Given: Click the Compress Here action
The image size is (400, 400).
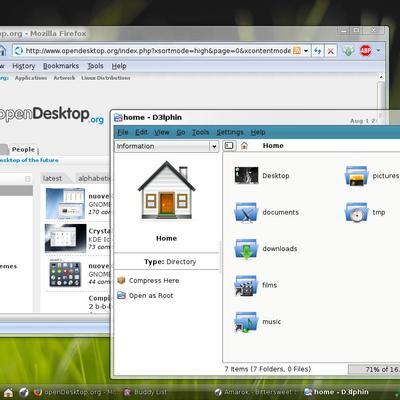Looking at the screenshot, I should (148, 280).
